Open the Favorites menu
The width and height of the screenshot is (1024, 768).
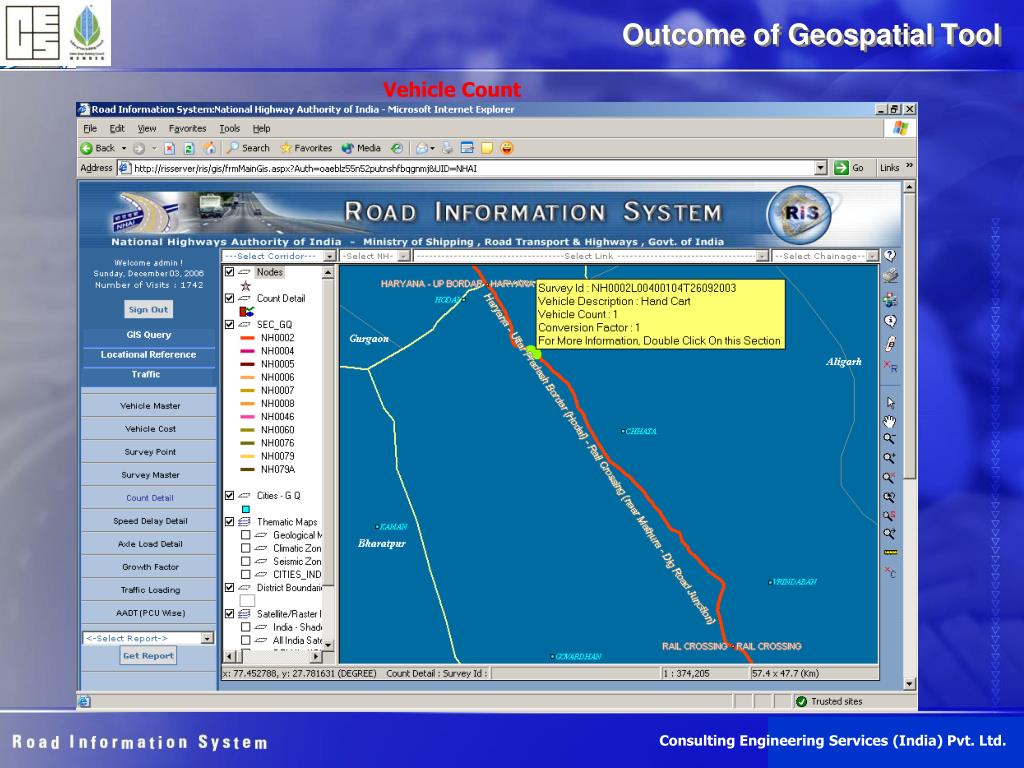pos(187,129)
